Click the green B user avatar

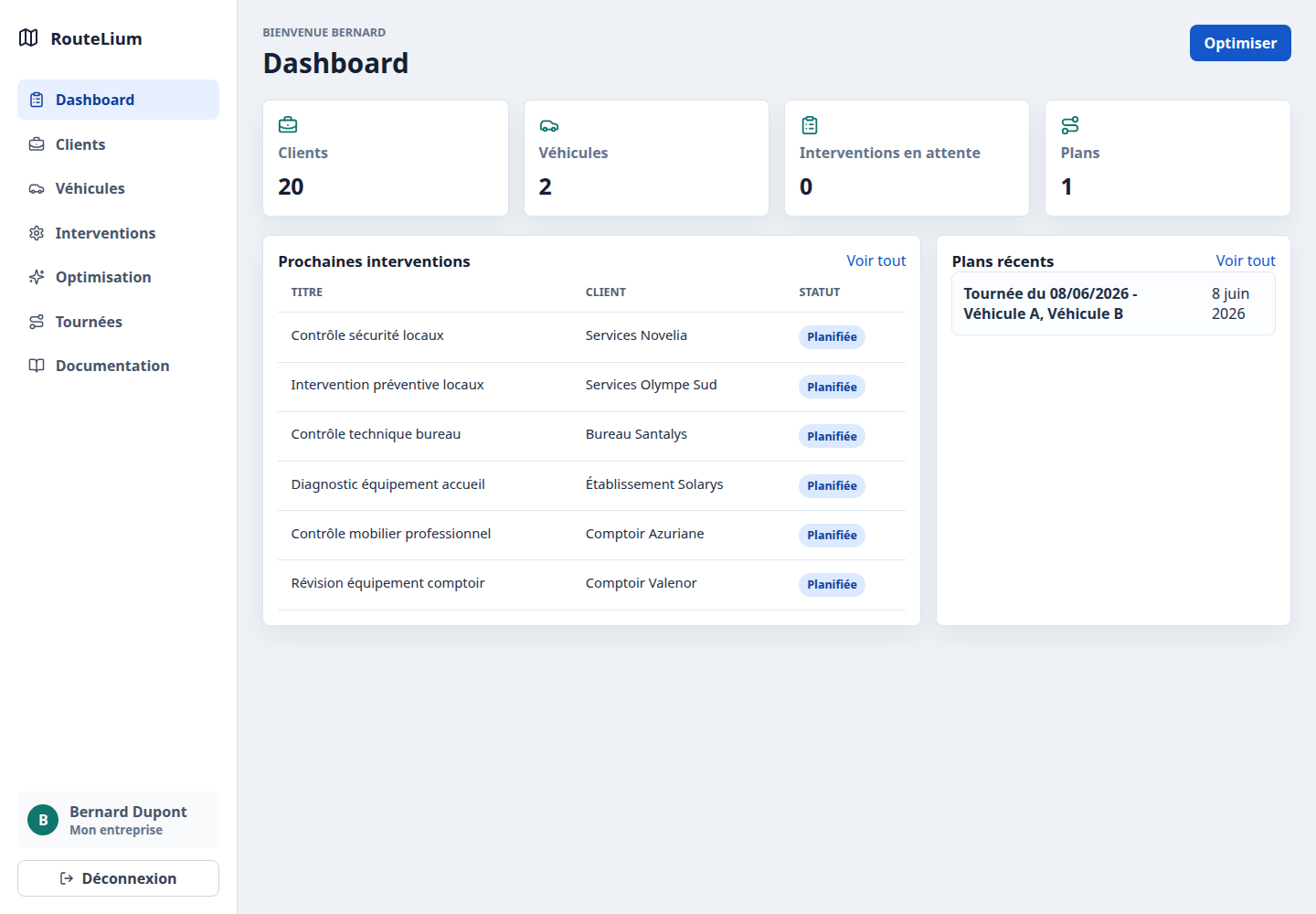click(x=43, y=820)
